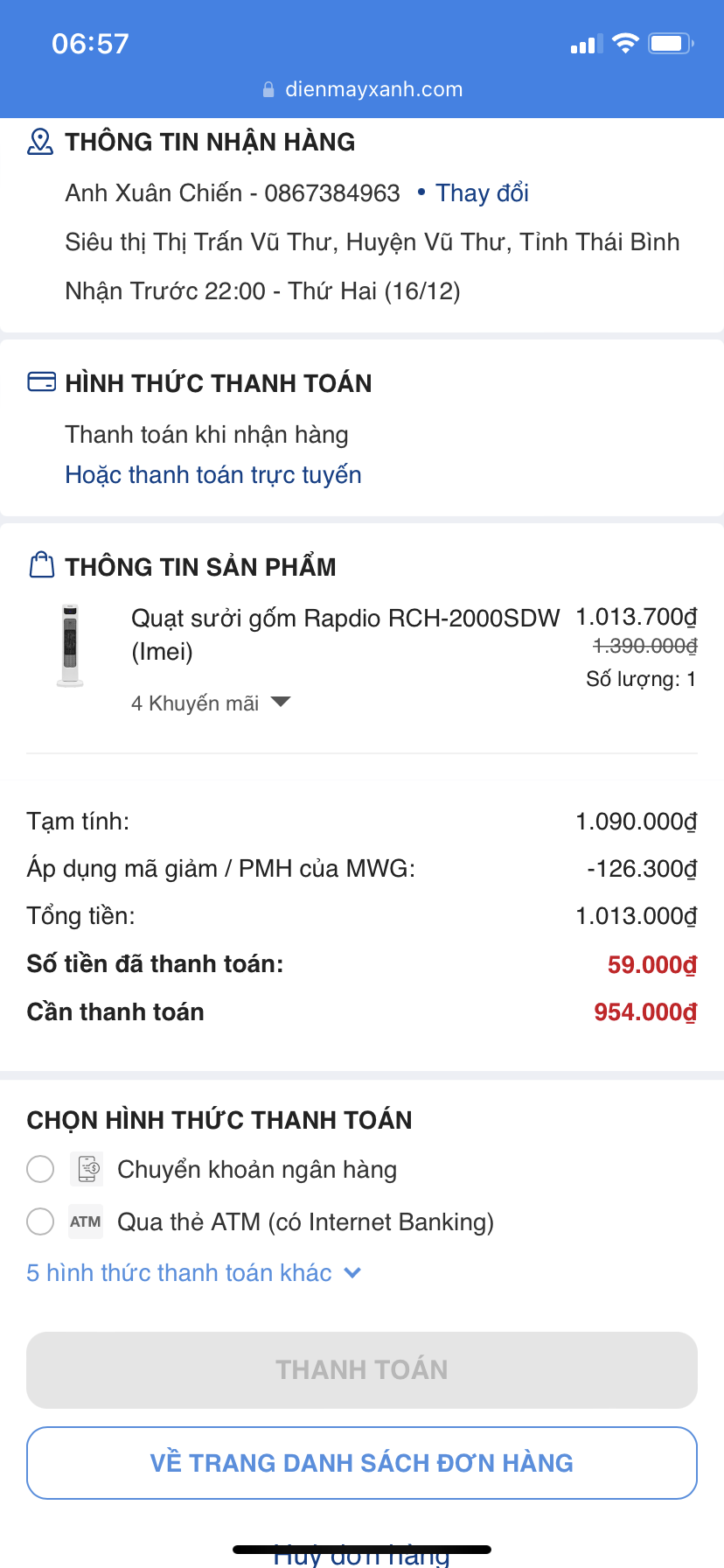Select Qua thẻ ATM radio button
This screenshot has height=1568, width=724.
point(40,1221)
